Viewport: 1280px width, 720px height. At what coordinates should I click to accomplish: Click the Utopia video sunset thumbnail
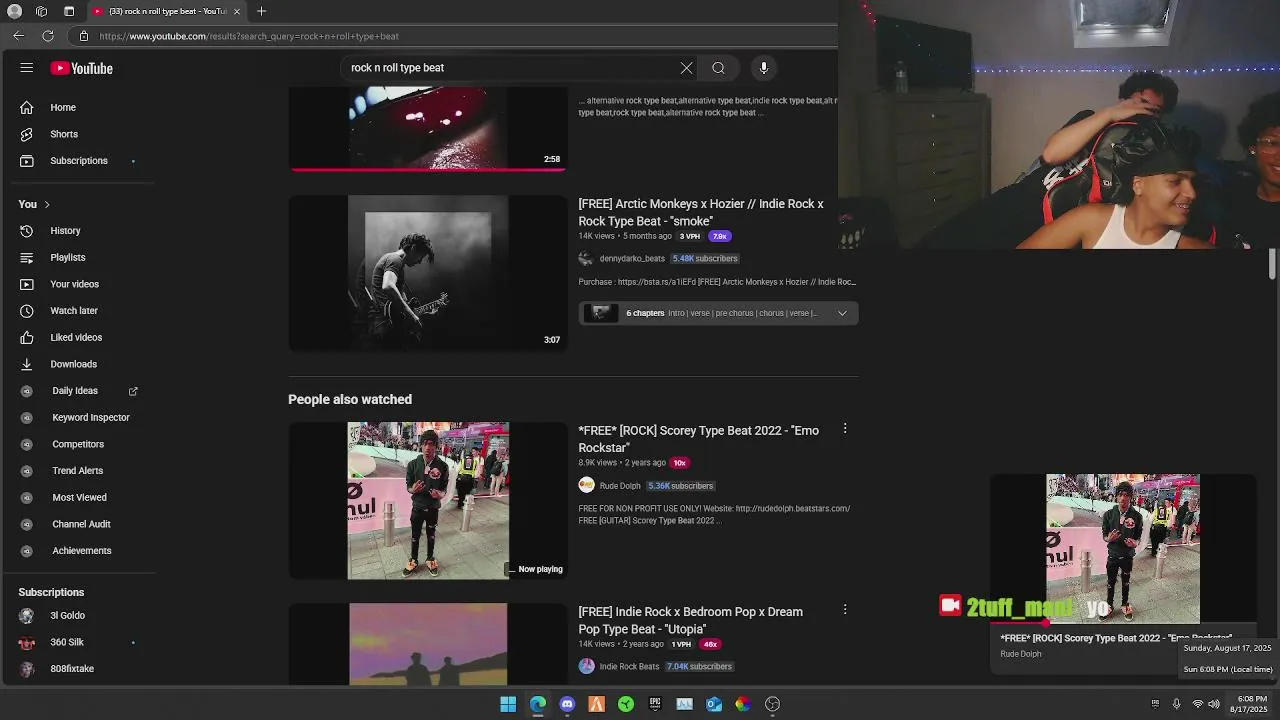pyautogui.click(x=428, y=644)
